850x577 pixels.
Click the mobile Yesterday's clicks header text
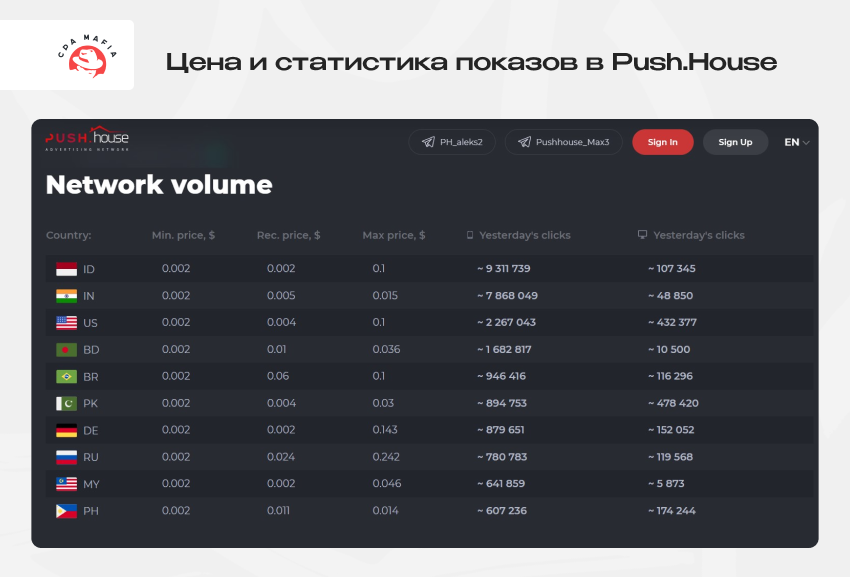(525, 235)
